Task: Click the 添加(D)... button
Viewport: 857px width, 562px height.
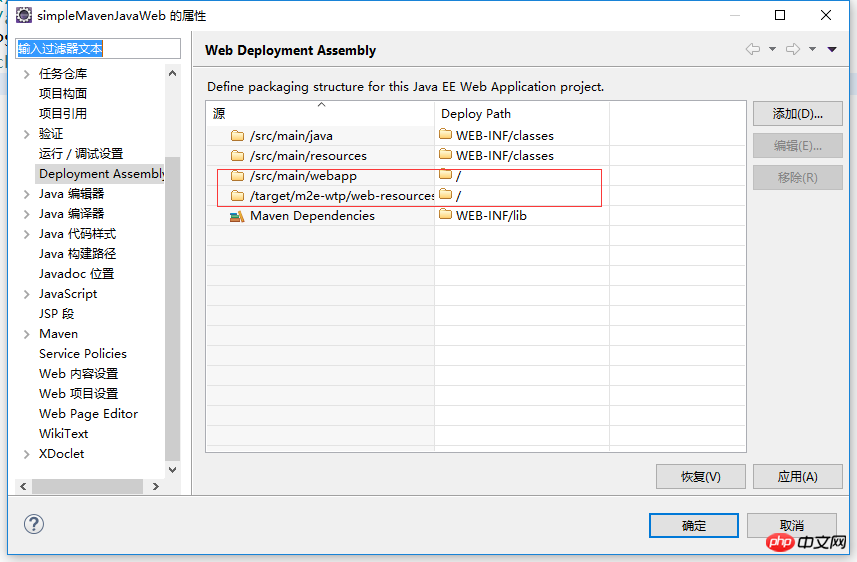Action: 797,114
